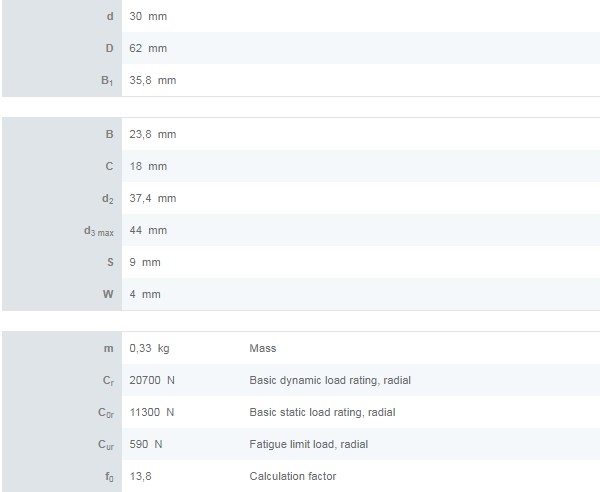600x492 pixels.
Task: Click the 'S' parameter label
Action: coord(110,262)
